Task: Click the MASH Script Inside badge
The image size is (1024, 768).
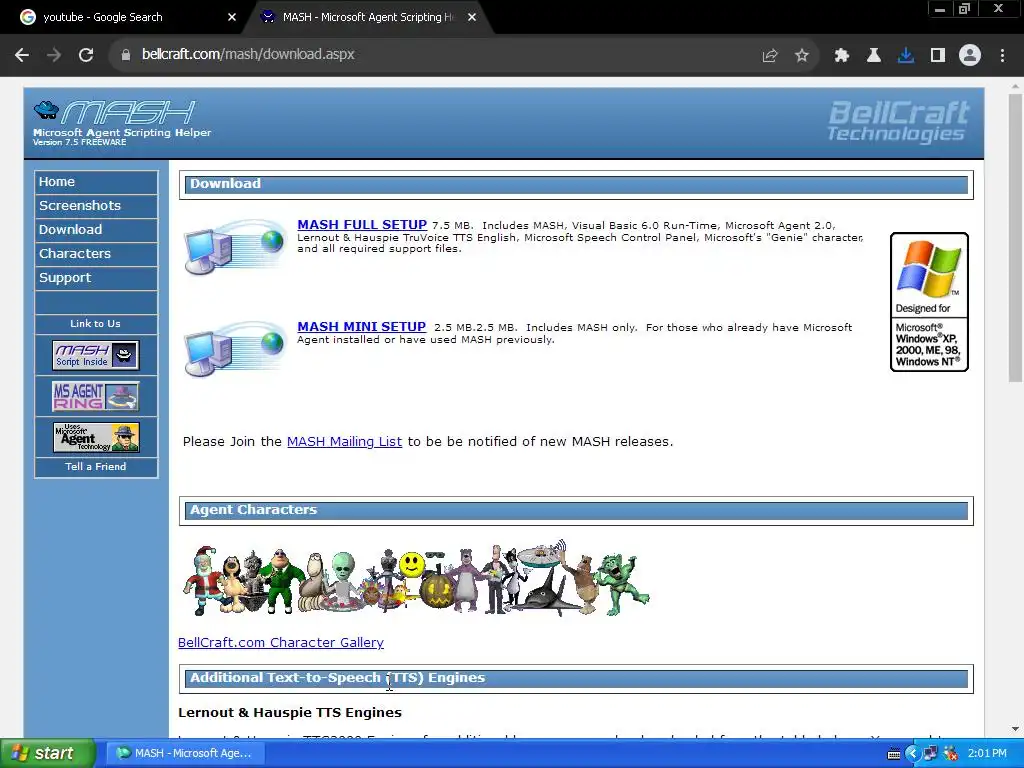Action: [95, 355]
